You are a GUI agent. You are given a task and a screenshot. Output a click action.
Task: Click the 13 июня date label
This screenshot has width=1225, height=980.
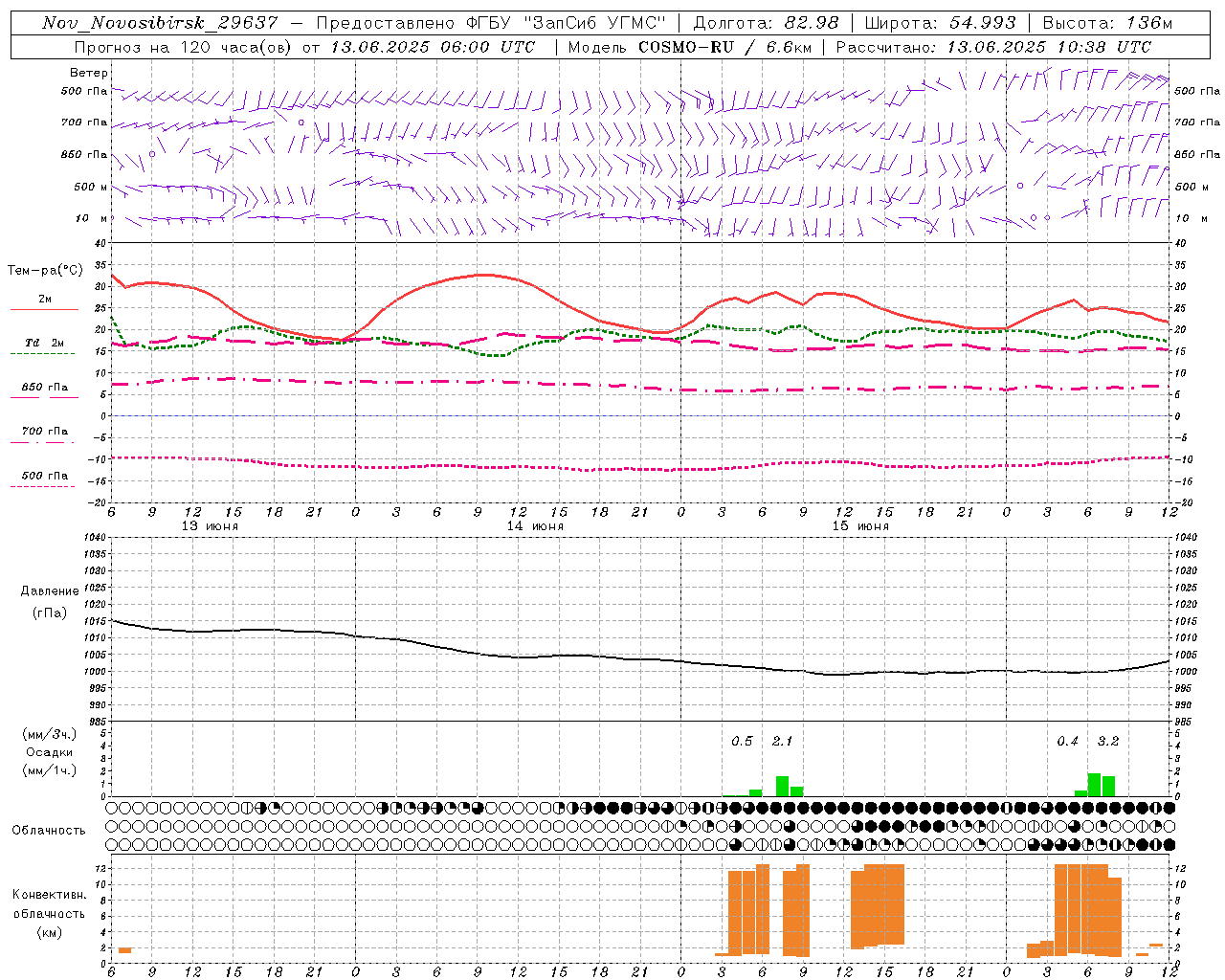click(x=210, y=526)
